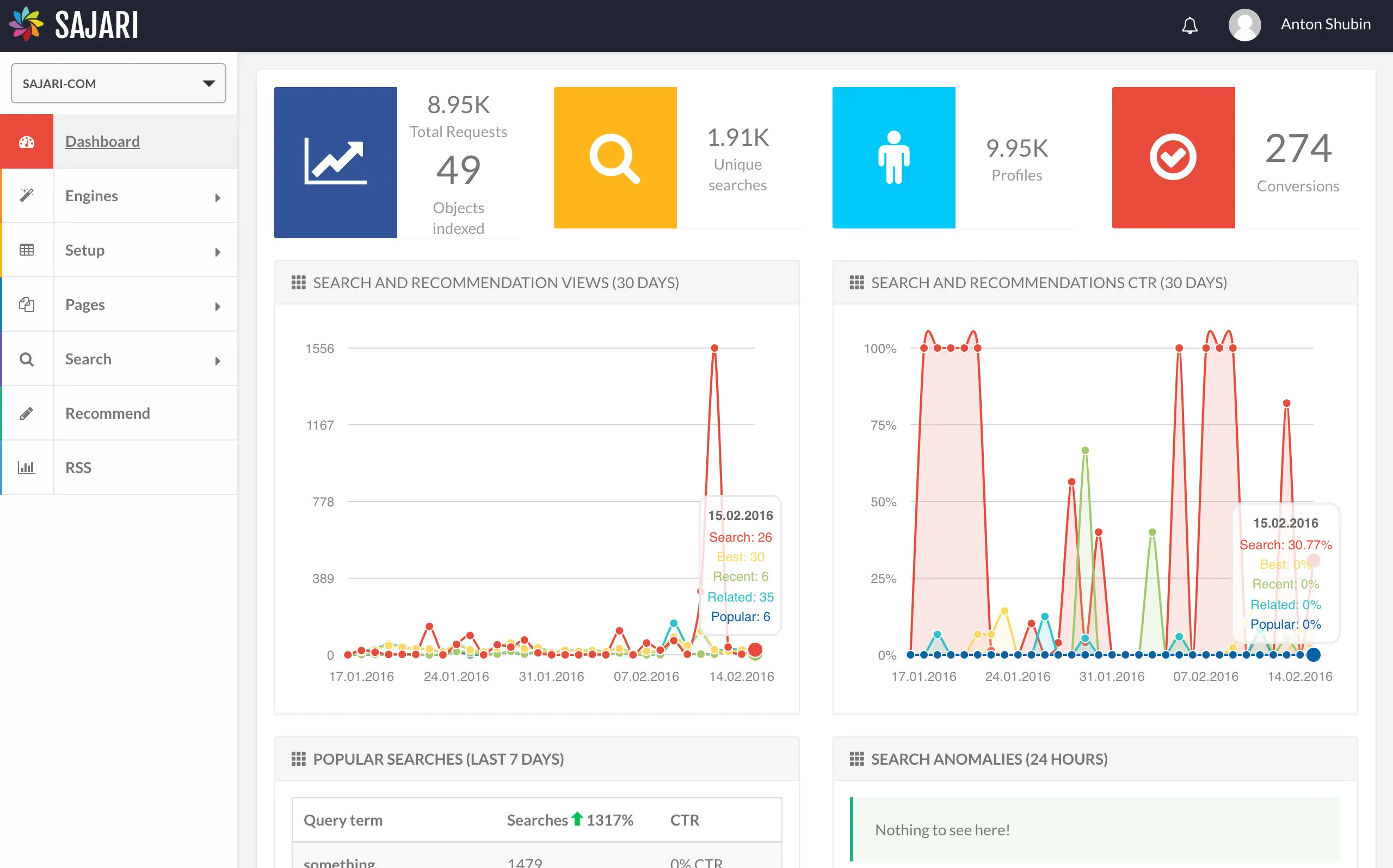Click the pencil icon next to Recommend
The image size is (1393, 868).
point(27,413)
